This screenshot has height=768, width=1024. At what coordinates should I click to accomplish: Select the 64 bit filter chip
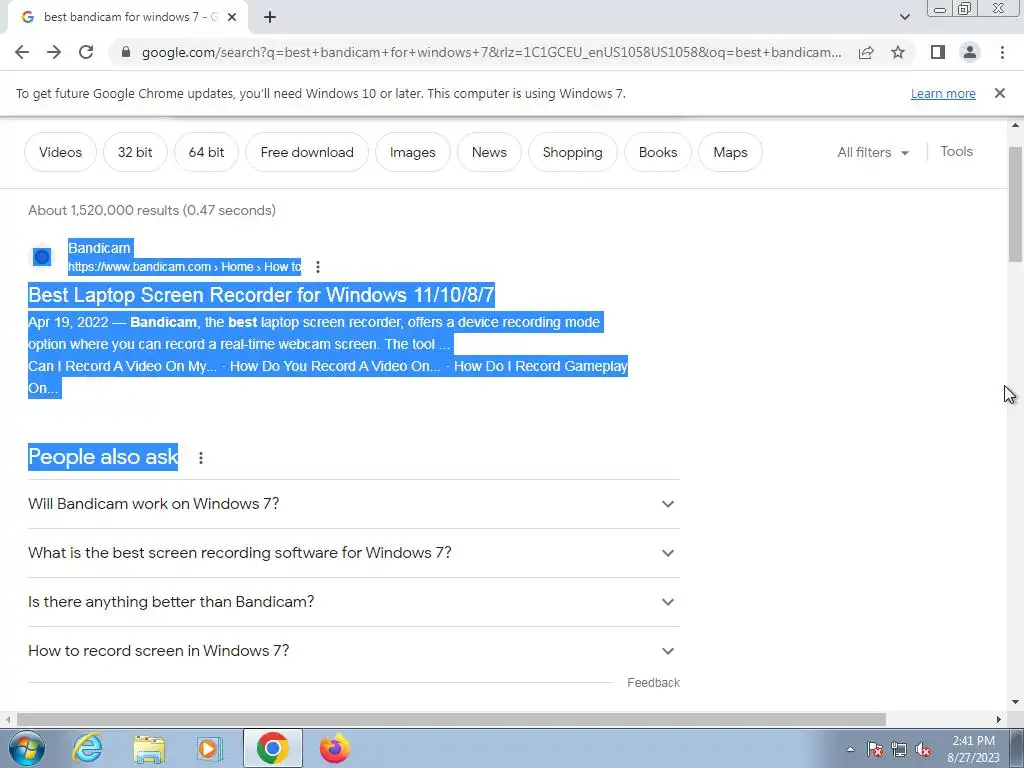(206, 152)
